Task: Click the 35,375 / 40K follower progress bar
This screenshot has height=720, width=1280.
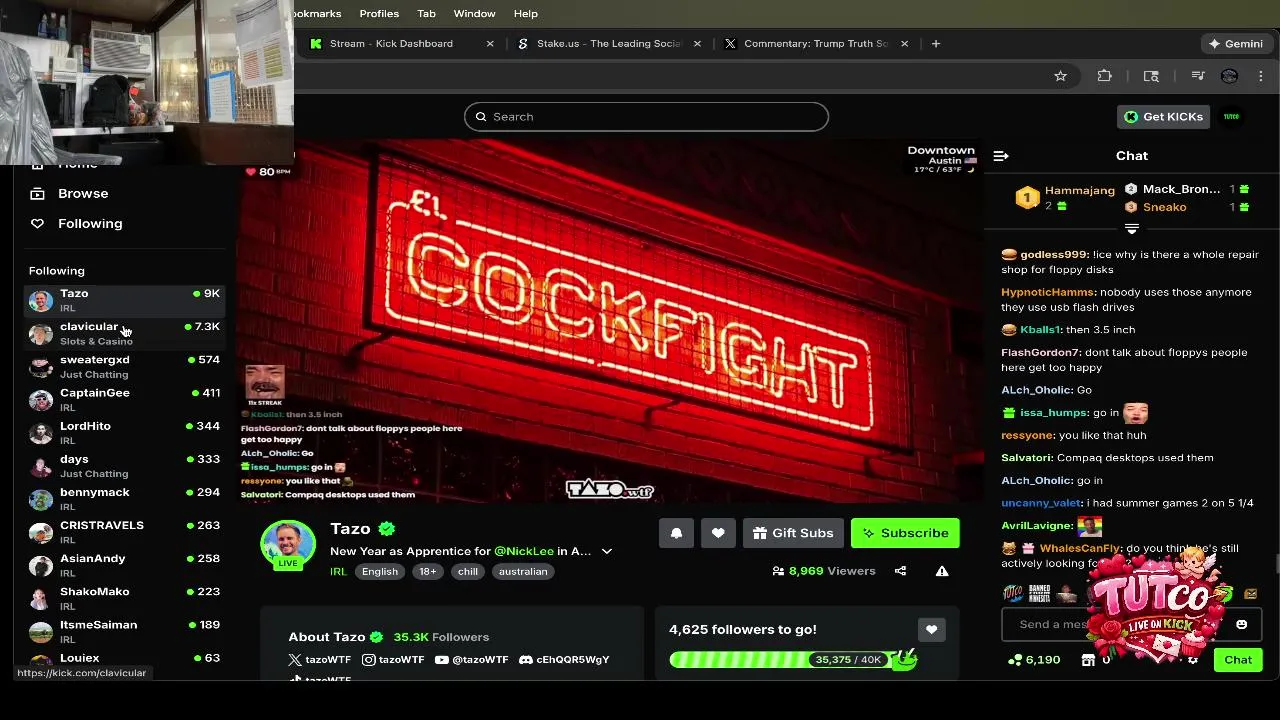Action: (792, 660)
